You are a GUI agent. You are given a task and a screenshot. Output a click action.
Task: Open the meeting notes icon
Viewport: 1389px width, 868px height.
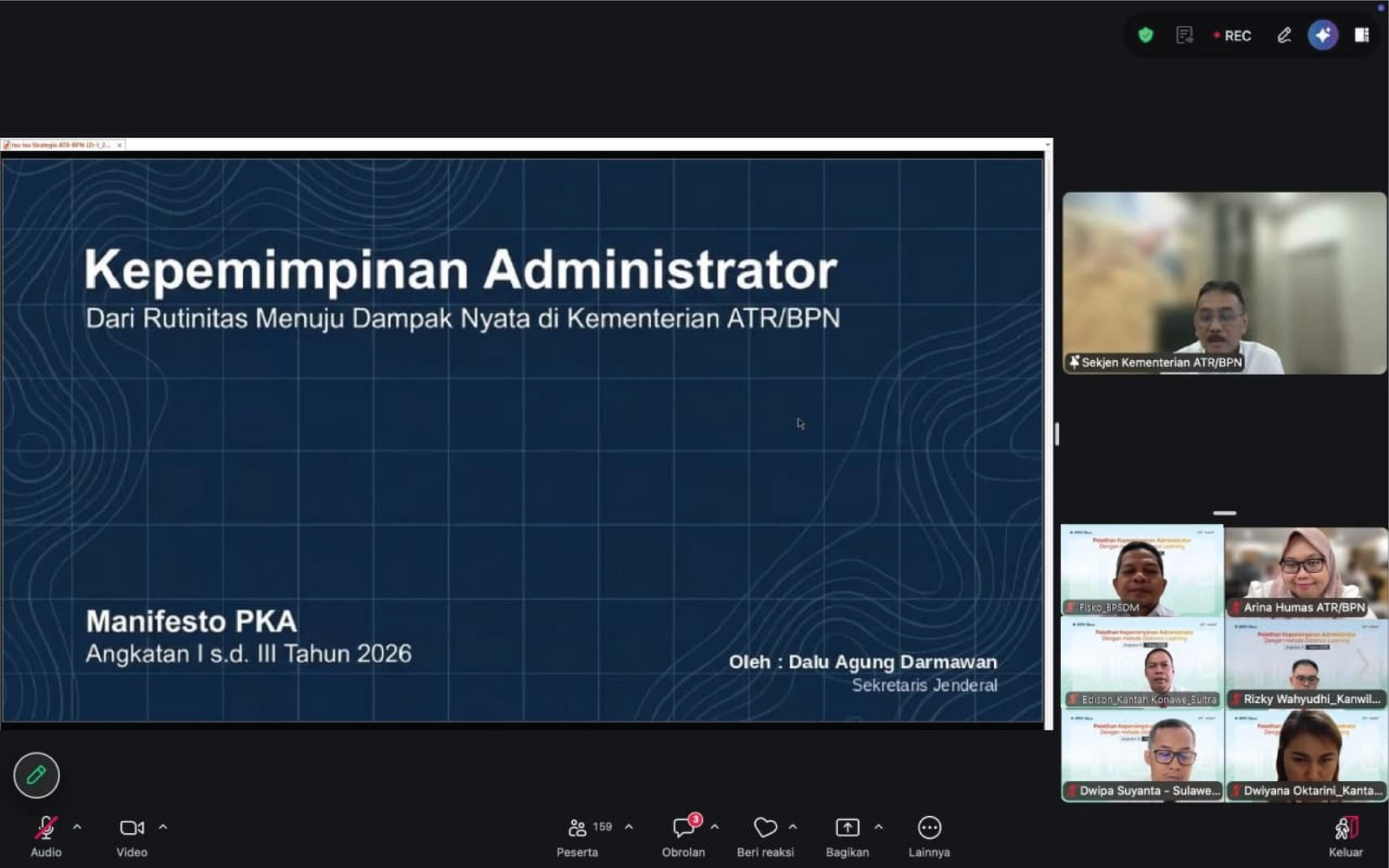(x=1184, y=36)
